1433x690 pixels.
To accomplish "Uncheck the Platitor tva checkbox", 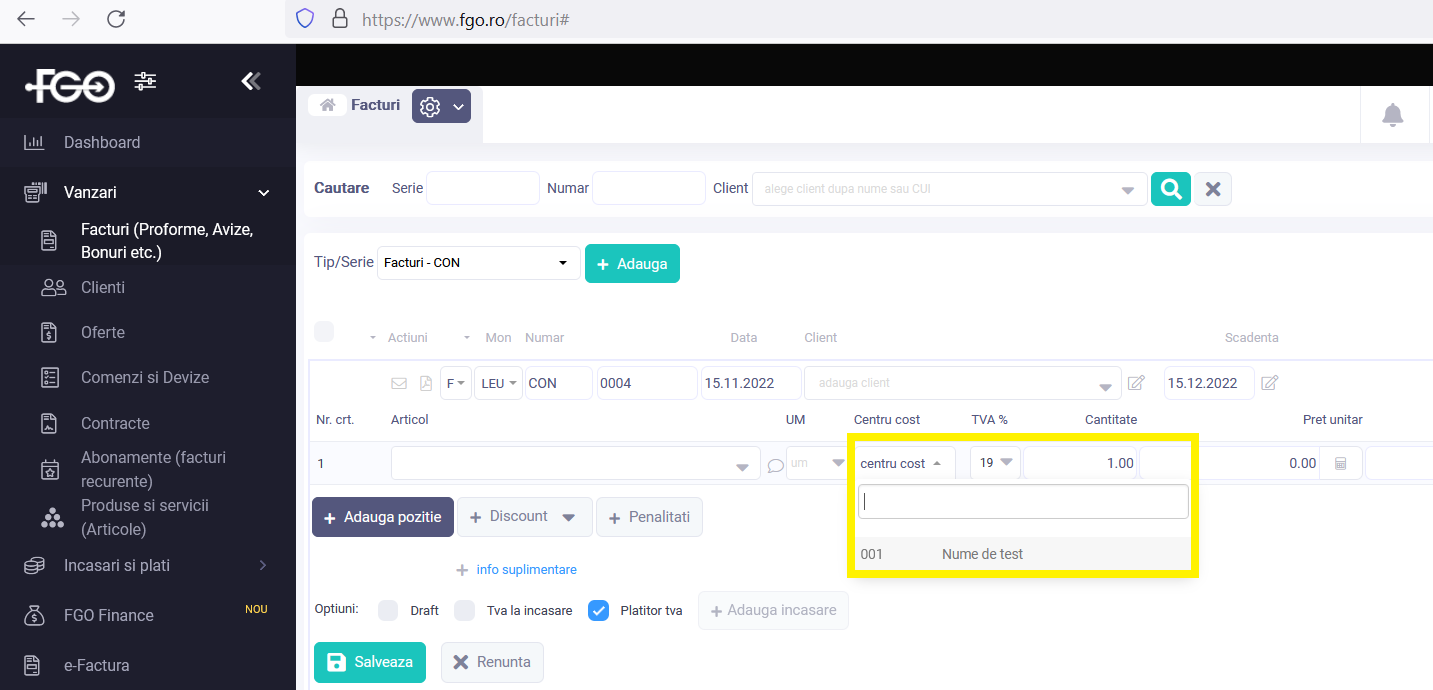I will (598, 610).
